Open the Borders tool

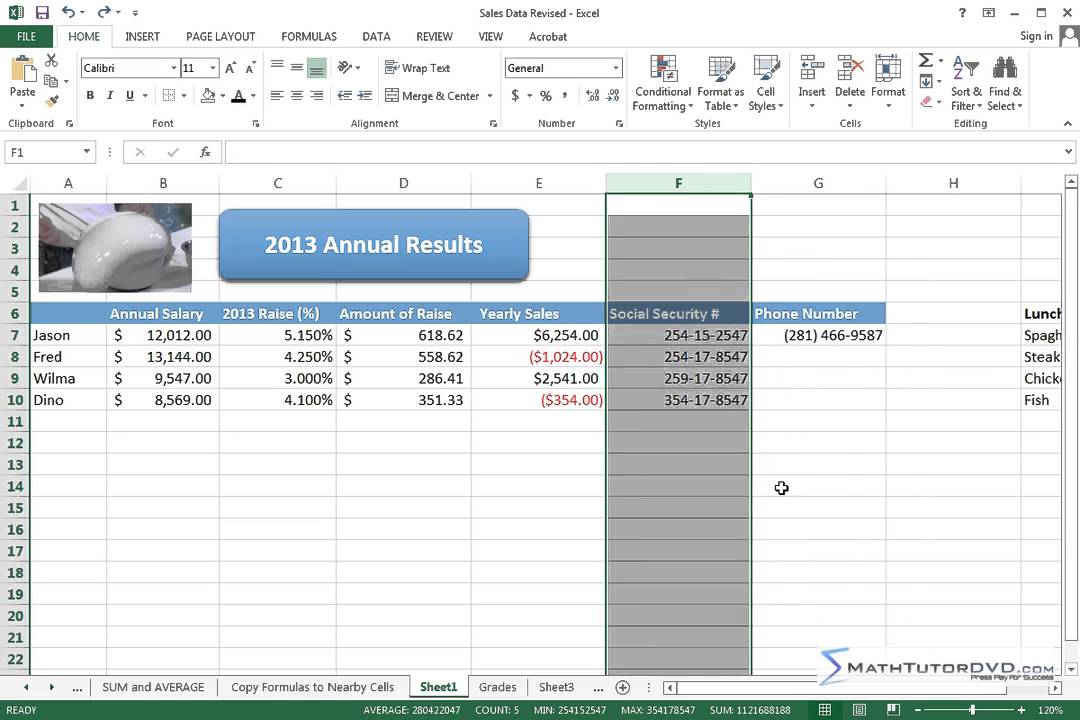click(x=169, y=96)
